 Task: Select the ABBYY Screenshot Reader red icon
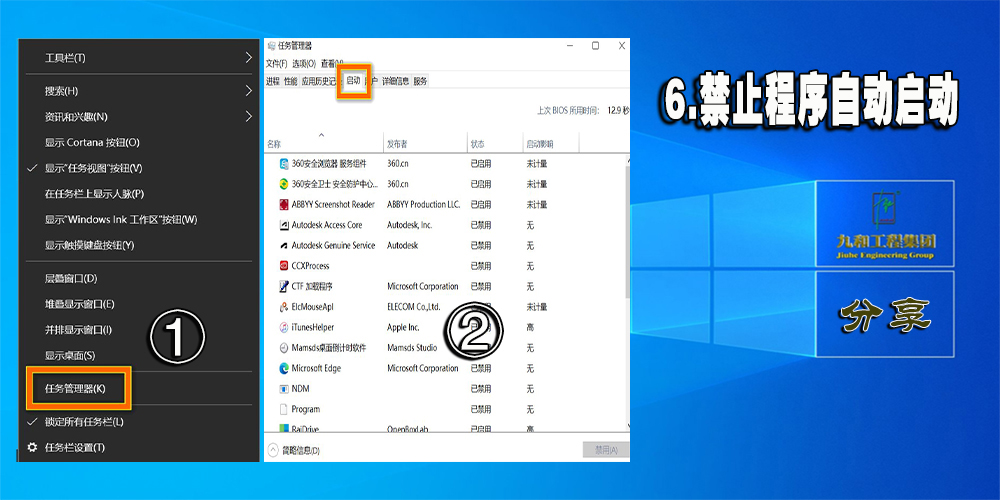point(284,205)
